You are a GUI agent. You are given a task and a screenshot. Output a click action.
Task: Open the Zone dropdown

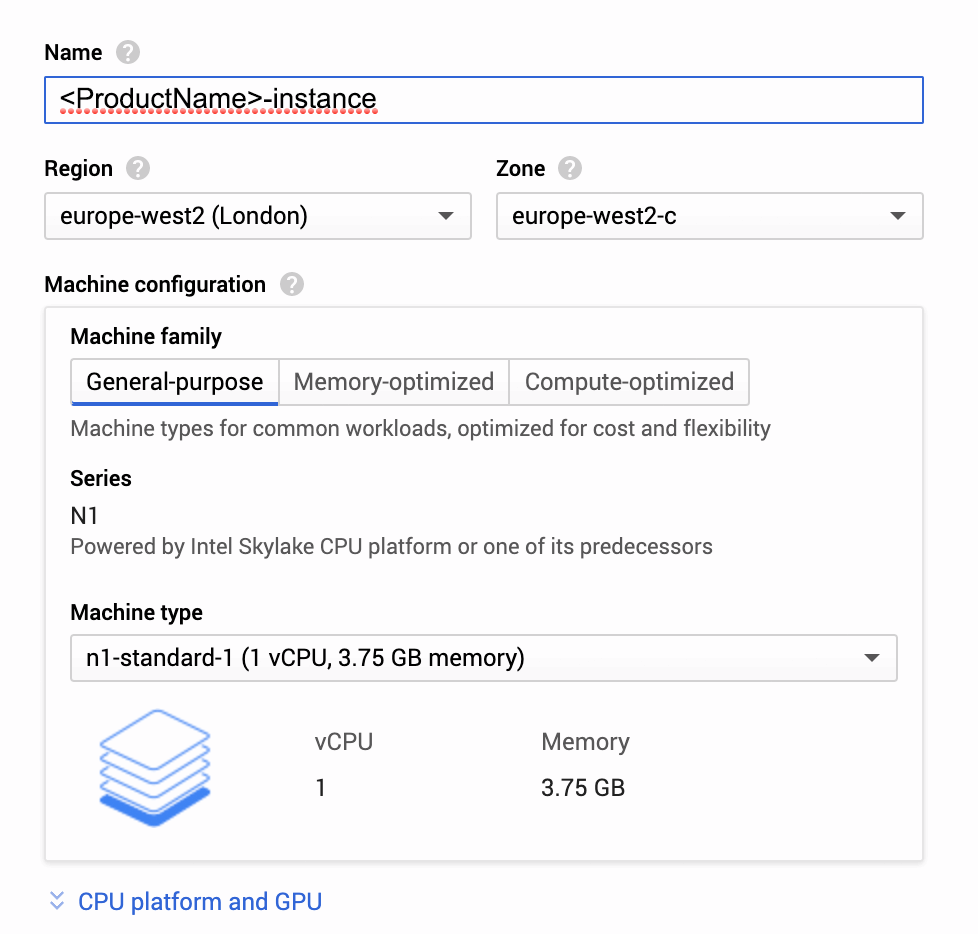(709, 216)
